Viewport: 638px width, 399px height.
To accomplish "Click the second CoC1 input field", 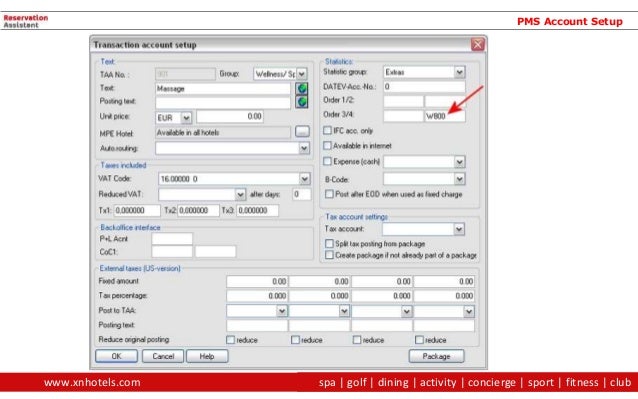I will [216, 252].
